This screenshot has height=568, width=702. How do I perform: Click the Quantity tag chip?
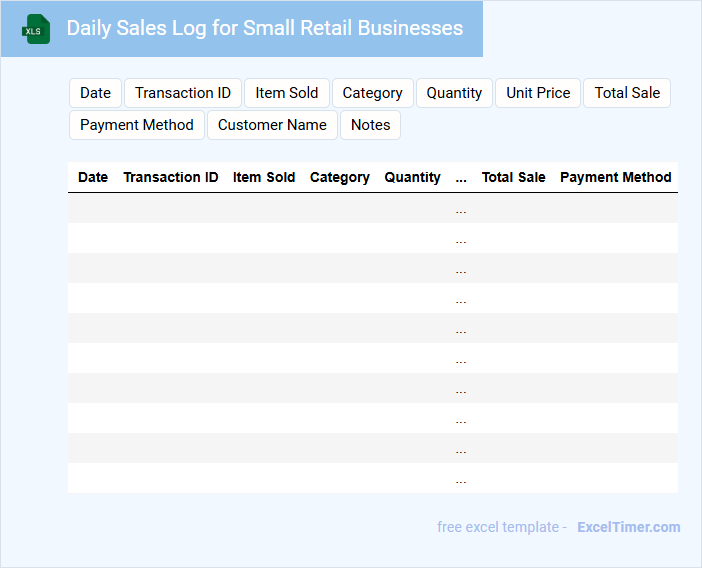pos(454,93)
